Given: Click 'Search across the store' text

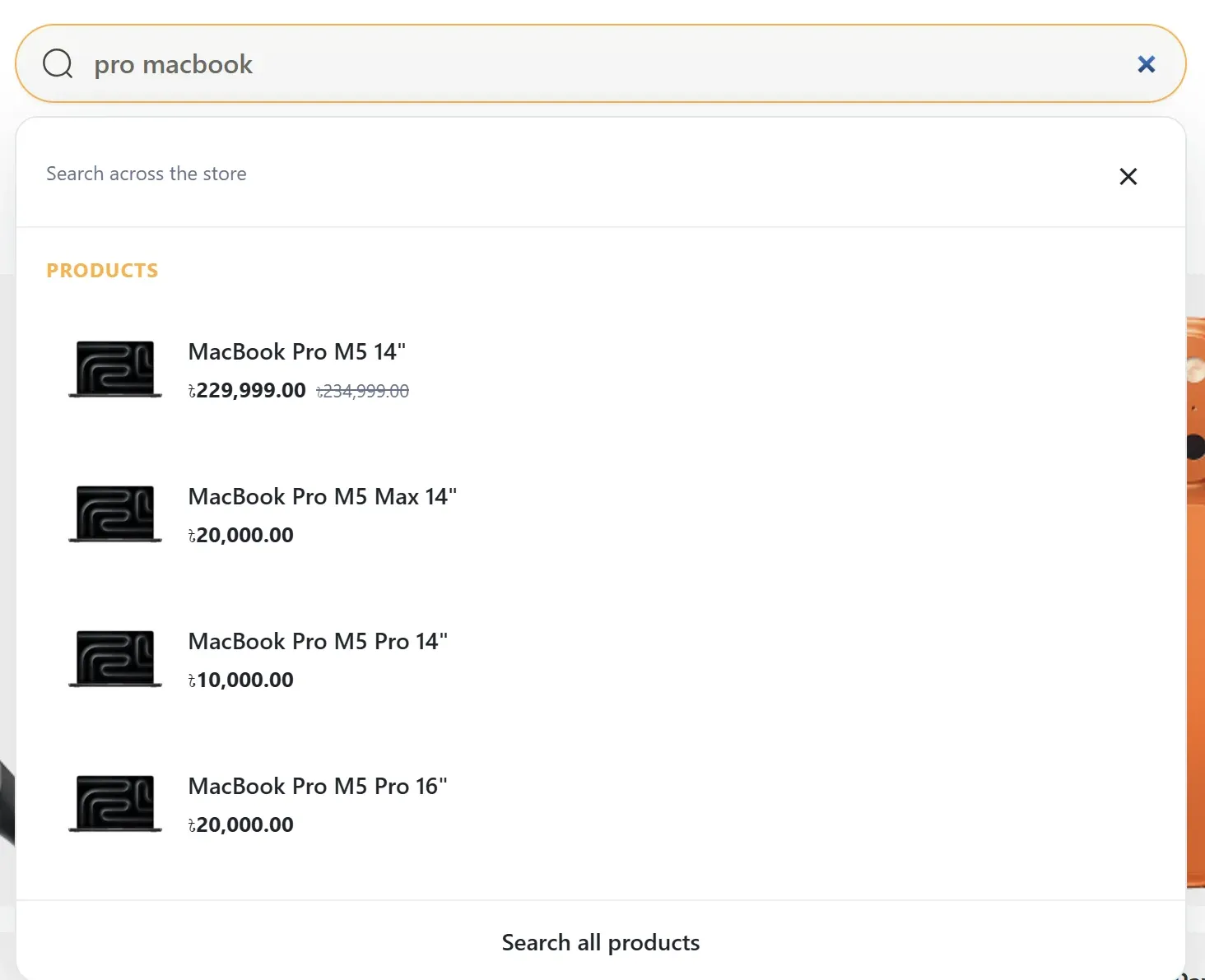Looking at the screenshot, I should pos(147,174).
